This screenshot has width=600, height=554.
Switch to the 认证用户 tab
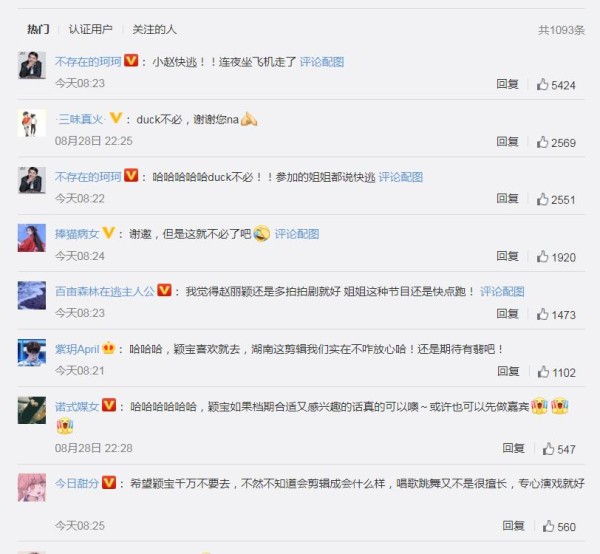coord(90,29)
